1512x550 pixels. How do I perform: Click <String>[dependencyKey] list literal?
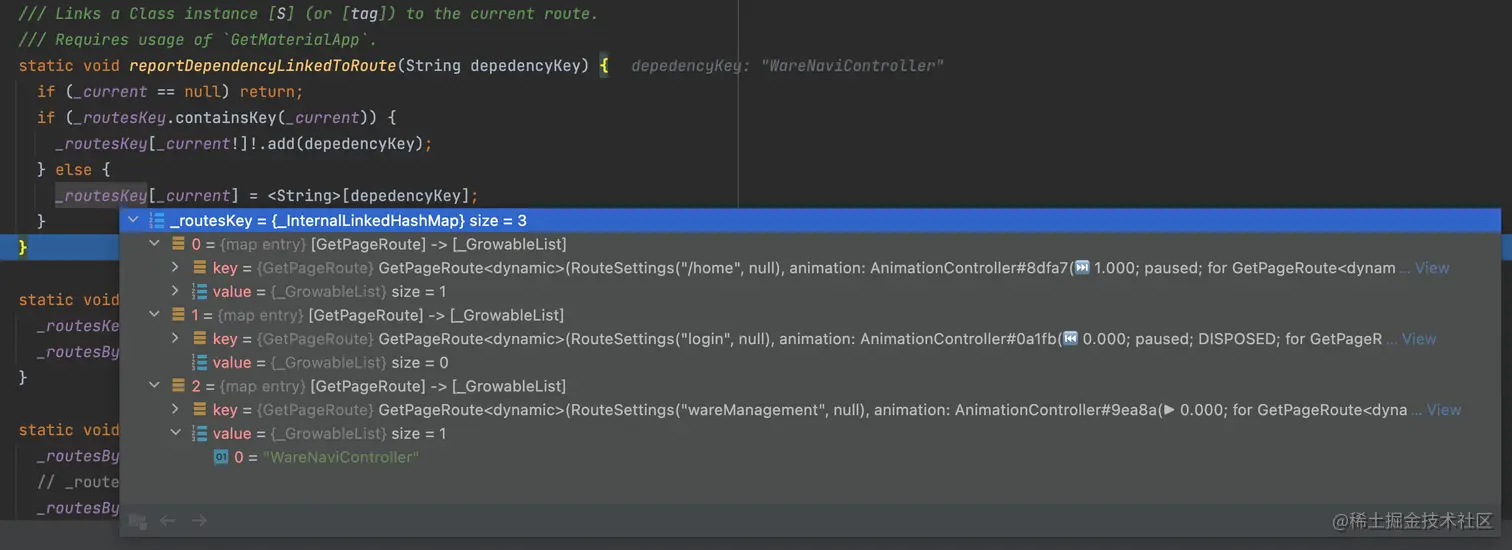tap(372, 196)
